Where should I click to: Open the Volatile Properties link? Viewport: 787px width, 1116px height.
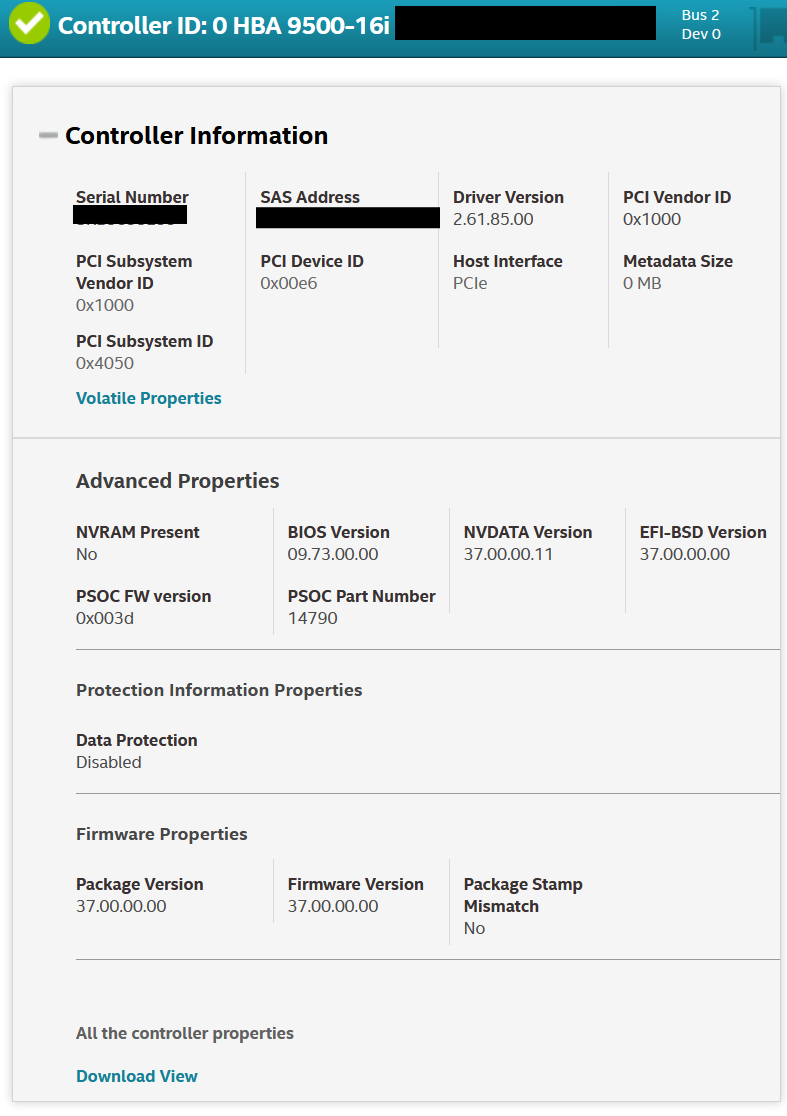[149, 398]
